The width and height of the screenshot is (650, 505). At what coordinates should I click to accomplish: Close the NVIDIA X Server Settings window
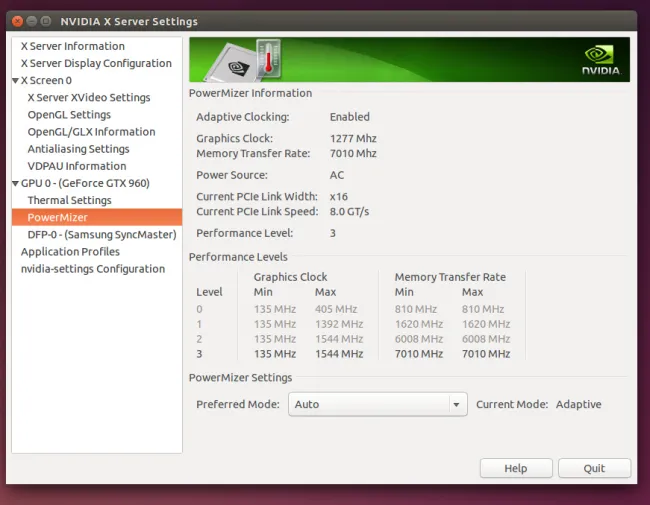tap(17, 21)
